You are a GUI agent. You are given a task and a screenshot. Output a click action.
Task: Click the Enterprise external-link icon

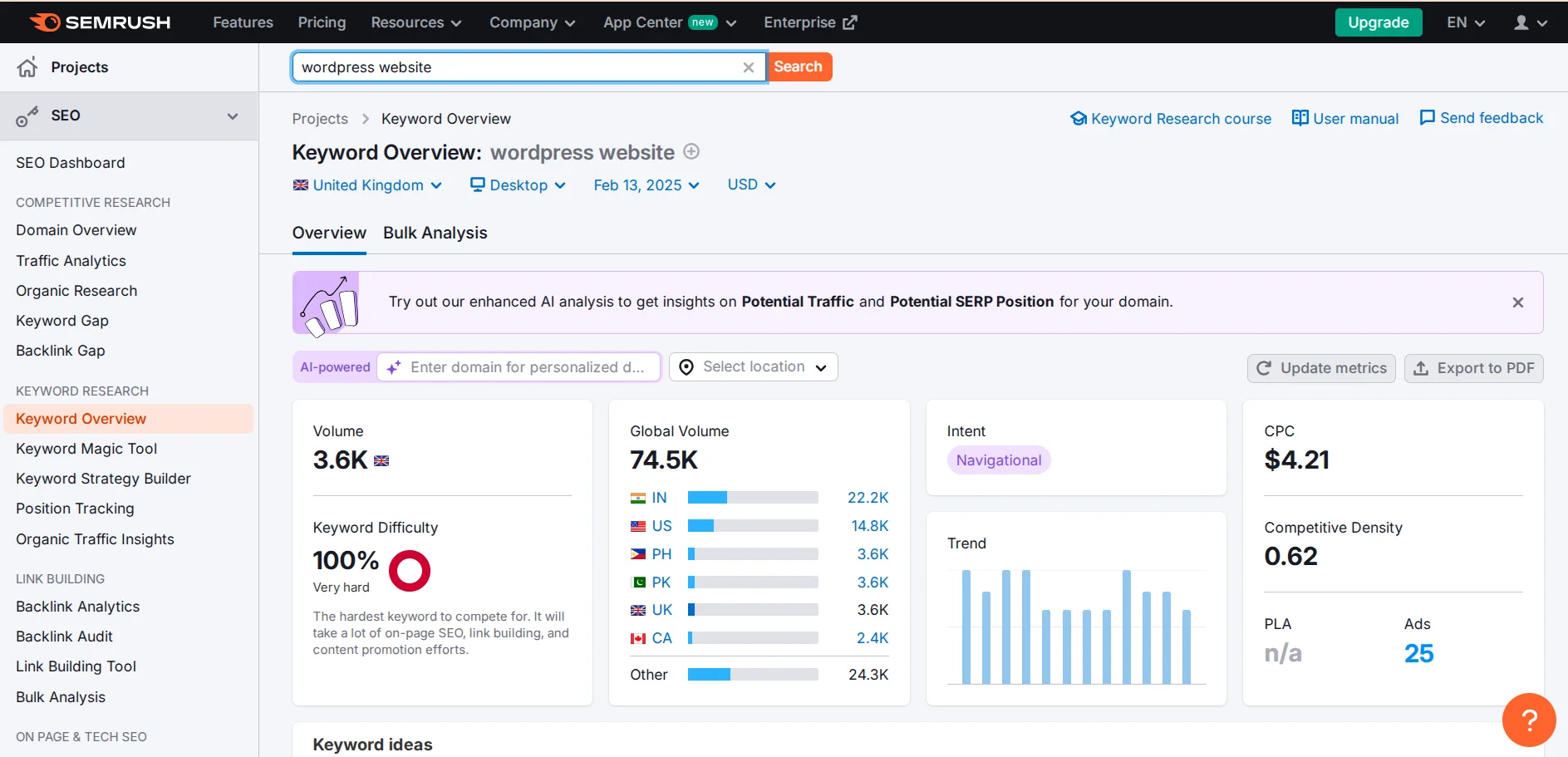[849, 22]
